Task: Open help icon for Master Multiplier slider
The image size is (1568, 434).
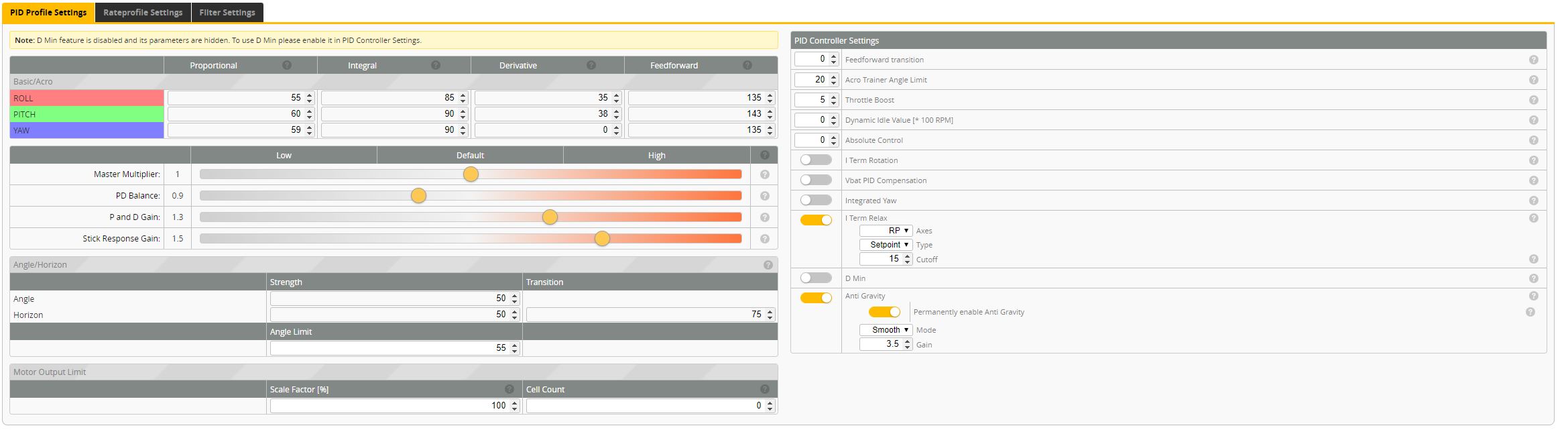Action: 764,174
